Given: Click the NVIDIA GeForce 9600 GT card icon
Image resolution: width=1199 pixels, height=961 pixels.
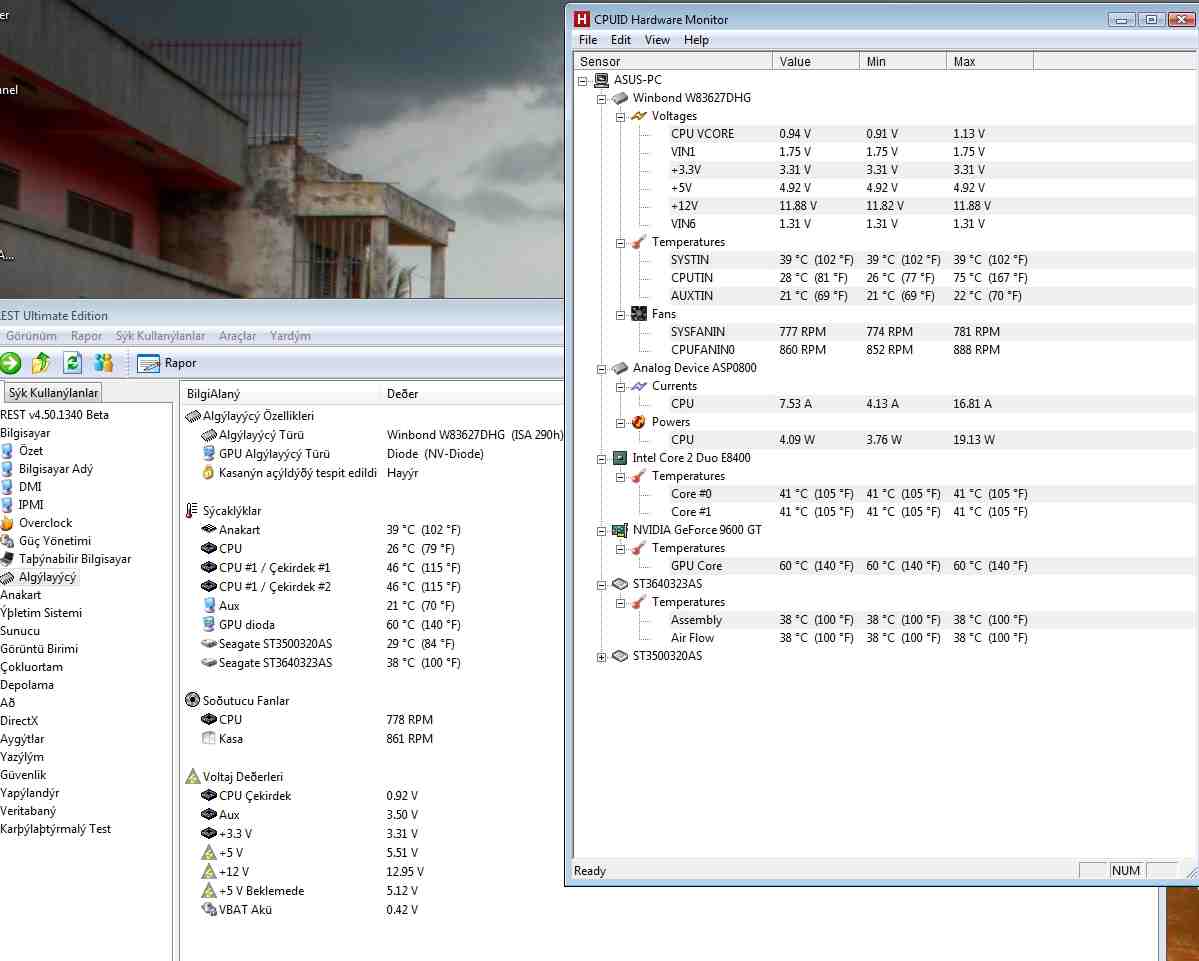Looking at the screenshot, I should (x=620, y=530).
